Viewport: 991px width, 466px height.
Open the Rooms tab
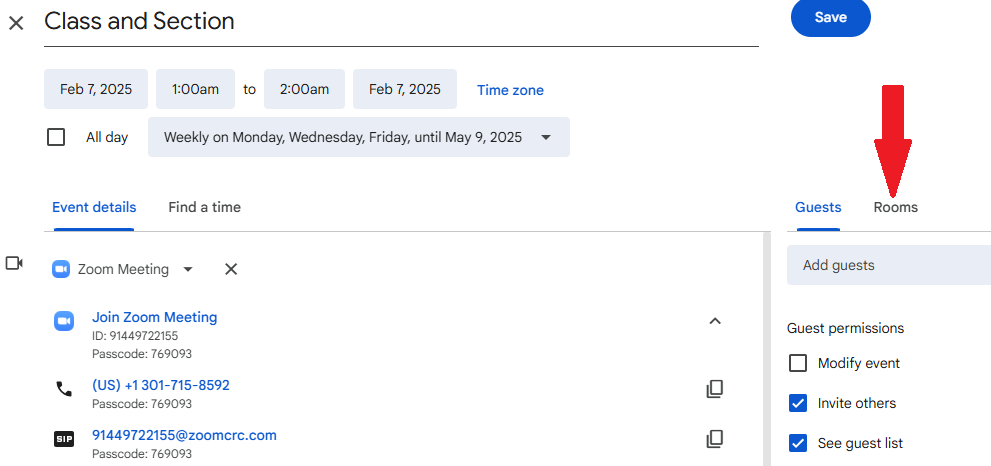[896, 207]
